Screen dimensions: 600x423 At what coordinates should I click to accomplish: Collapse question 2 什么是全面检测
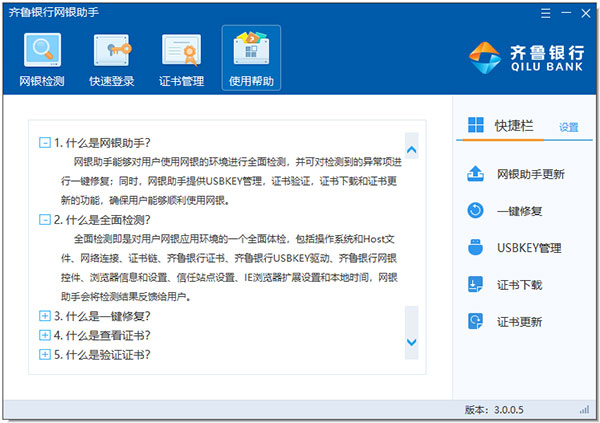click(45, 220)
